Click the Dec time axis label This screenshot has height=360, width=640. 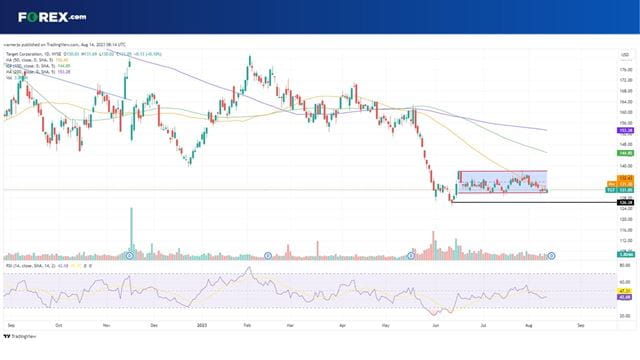154,326
